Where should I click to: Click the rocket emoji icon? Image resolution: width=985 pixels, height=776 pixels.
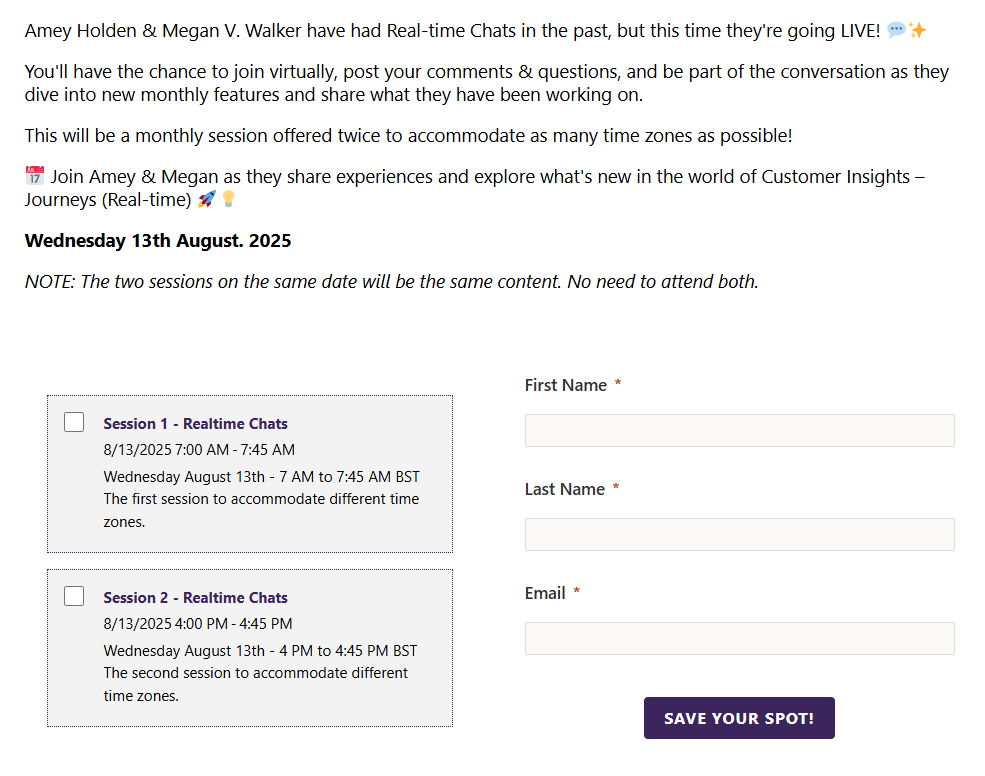[206, 199]
